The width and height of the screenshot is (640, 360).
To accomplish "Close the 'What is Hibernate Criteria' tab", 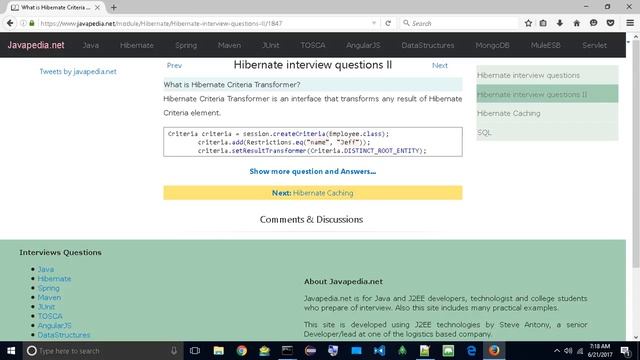I will coord(97,7).
